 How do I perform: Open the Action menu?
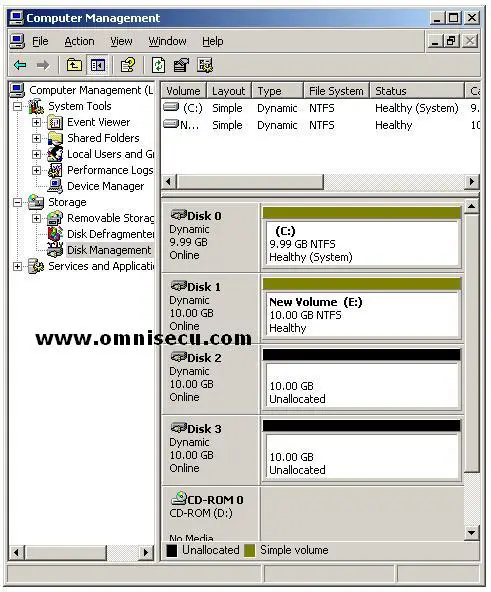[79, 41]
